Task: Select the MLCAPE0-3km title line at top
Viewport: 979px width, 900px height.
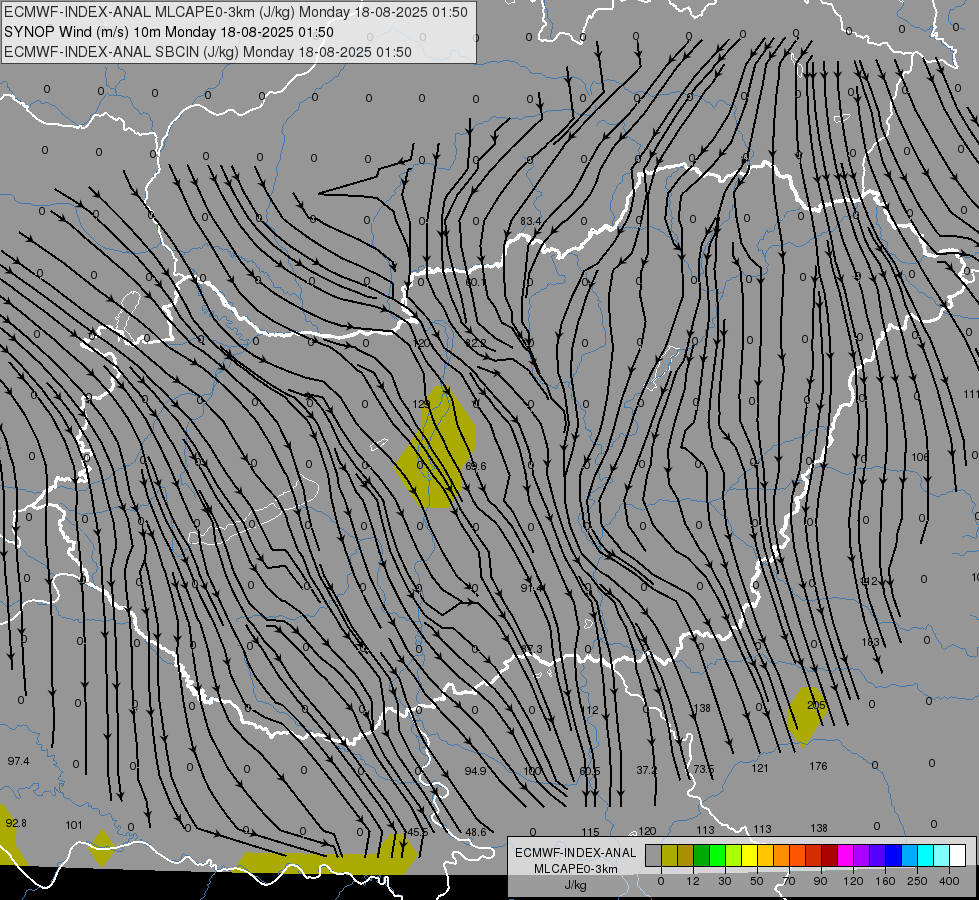Action: [235, 12]
